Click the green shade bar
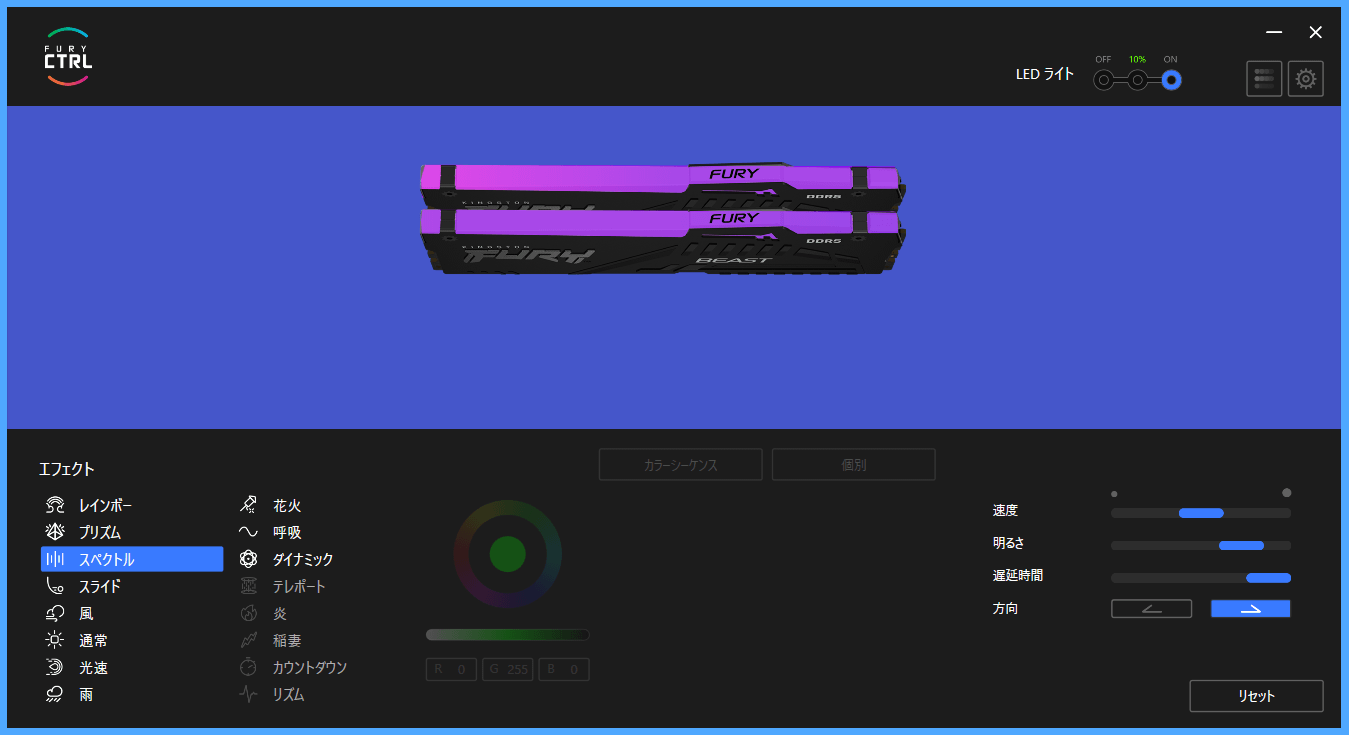 point(507,635)
